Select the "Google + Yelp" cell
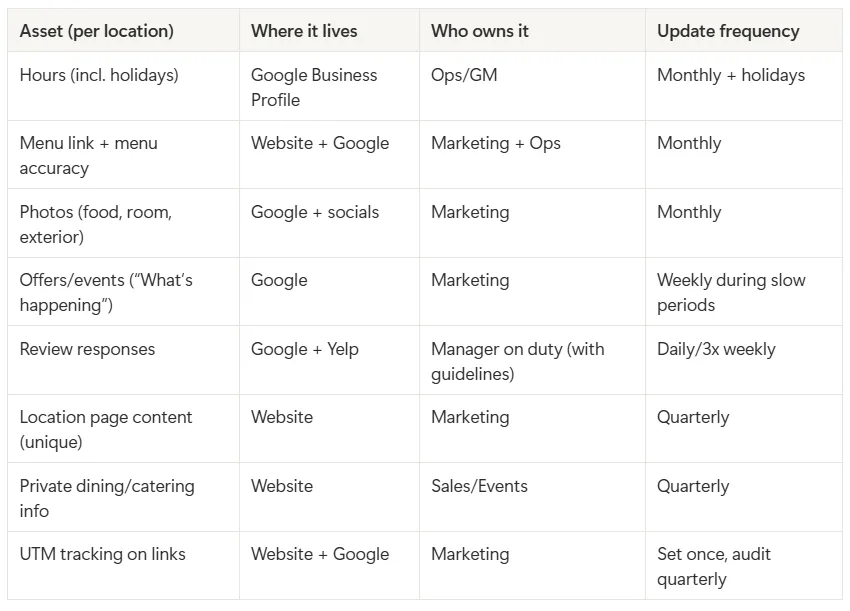The height and width of the screenshot is (611, 850). [305, 349]
